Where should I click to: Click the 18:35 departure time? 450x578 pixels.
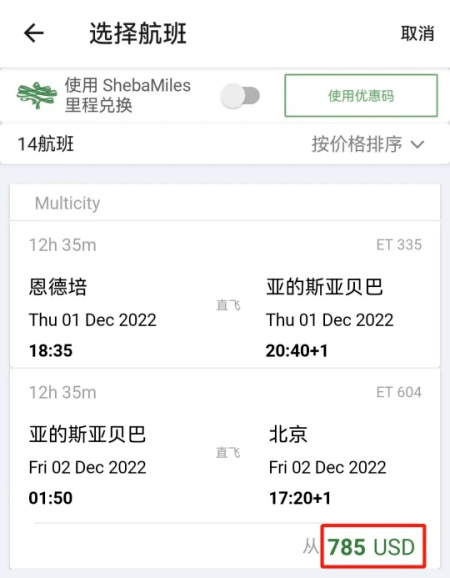click(51, 351)
